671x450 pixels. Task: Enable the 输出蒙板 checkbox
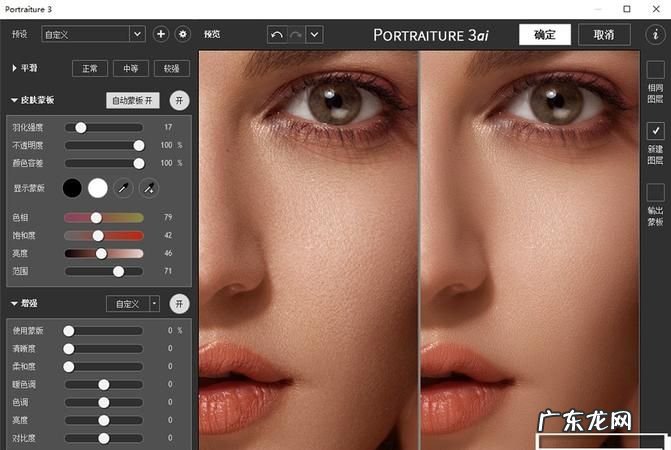click(655, 192)
